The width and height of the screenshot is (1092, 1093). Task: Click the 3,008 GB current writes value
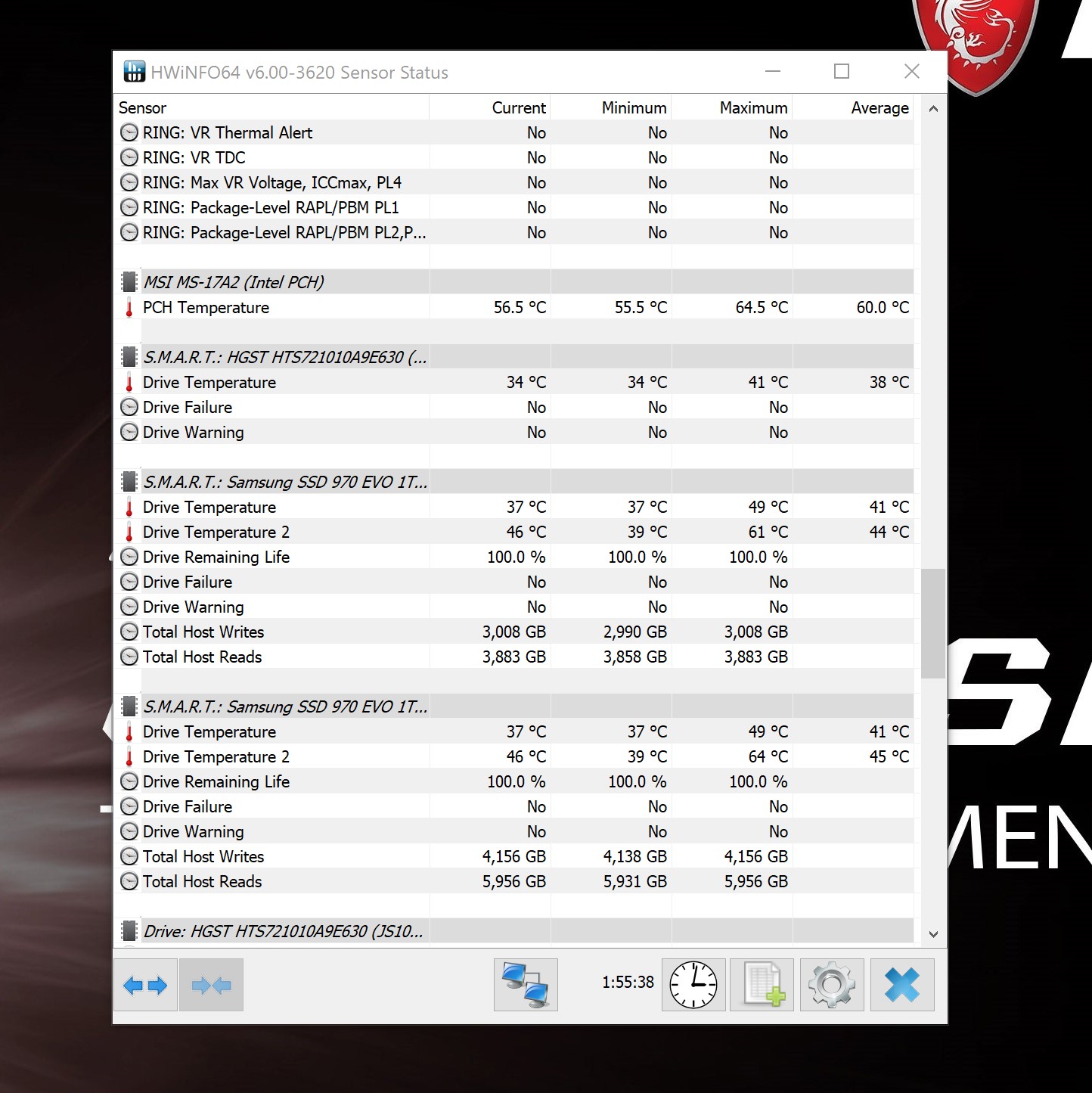click(x=514, y=632)
